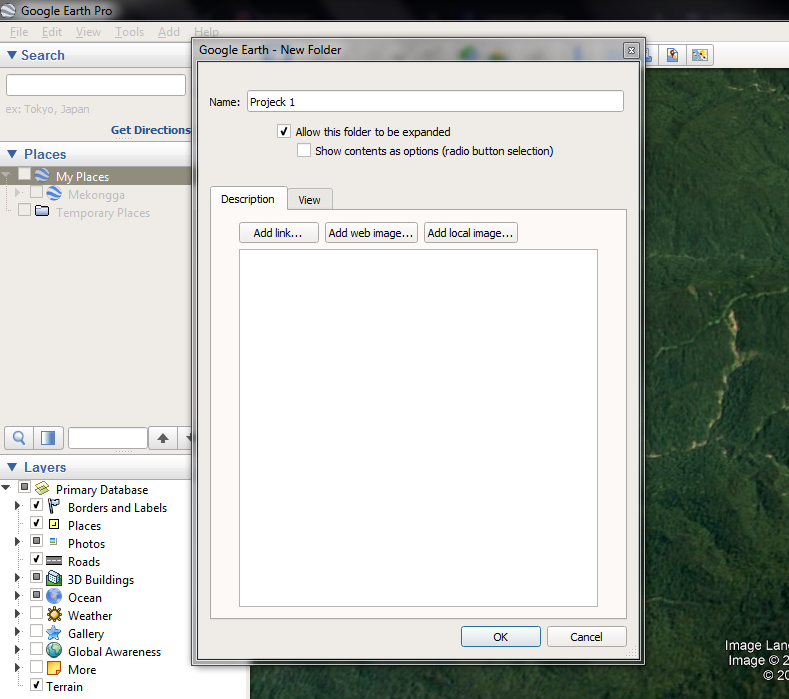Click the Places filter text field
Screen dimensions: 789x699
click(x=108, y=438)
